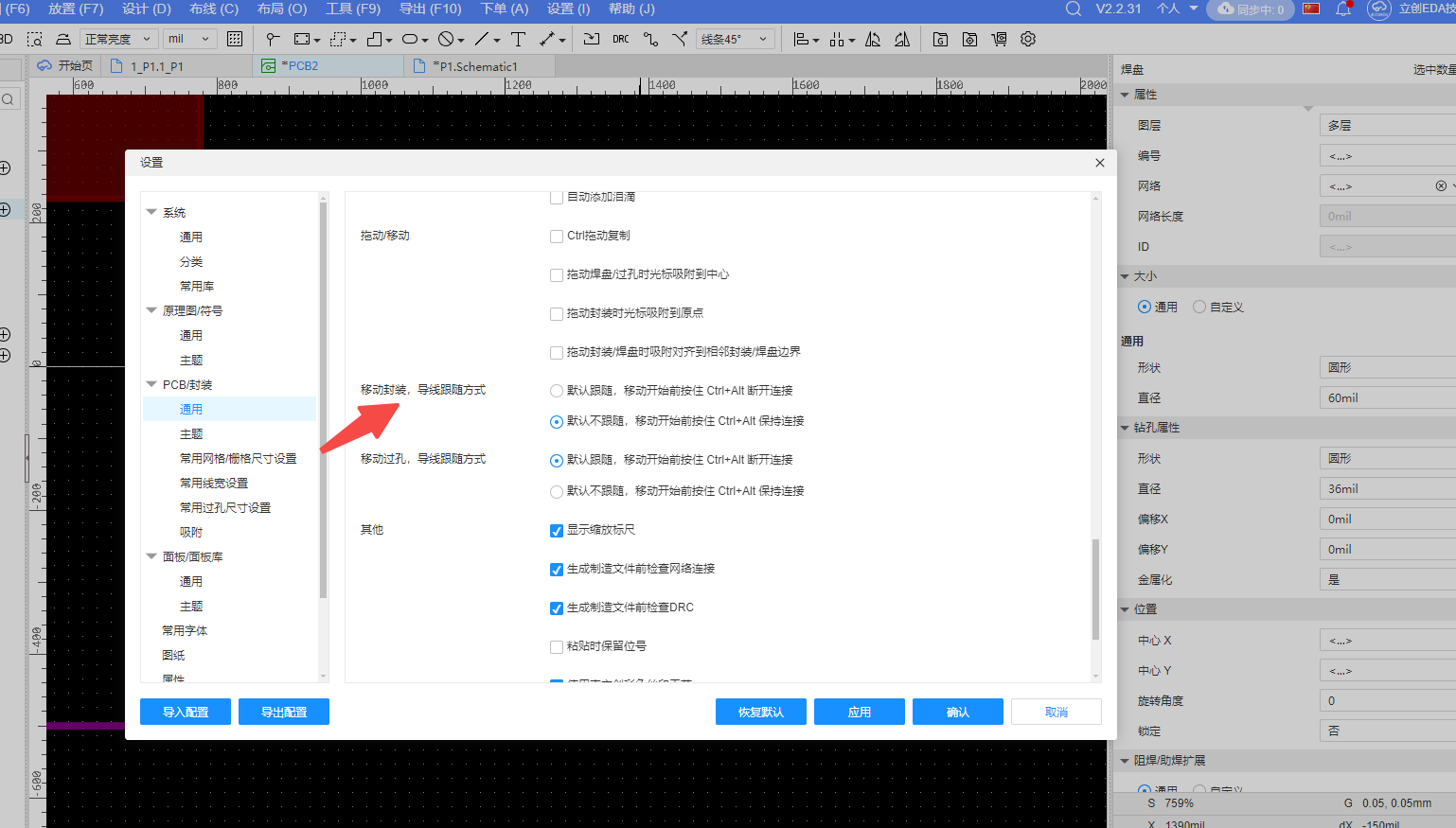Enable the Ctrl拖动复制 checkbox
Screen dimensions: 1456x828
[557, 237]
